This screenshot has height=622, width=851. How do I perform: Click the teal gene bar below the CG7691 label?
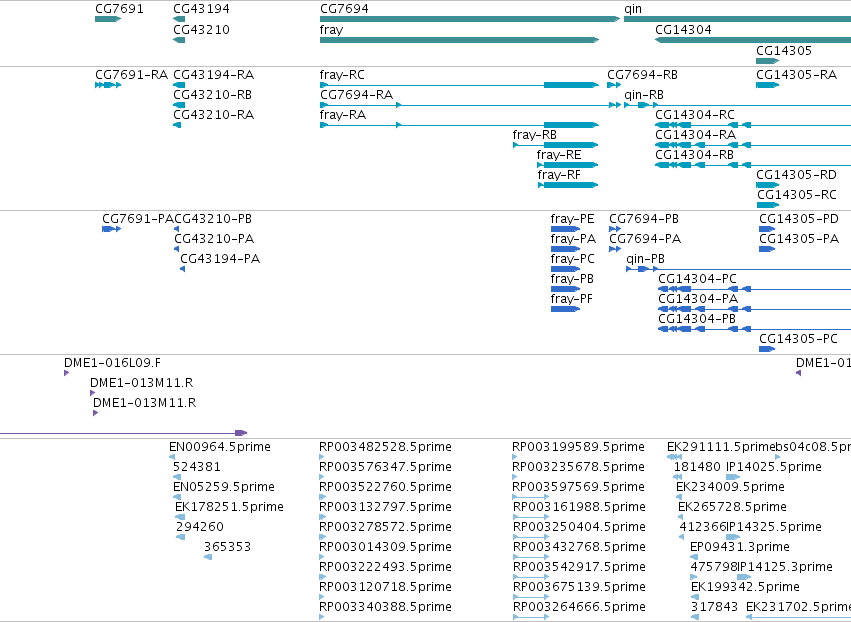(107, 19)
